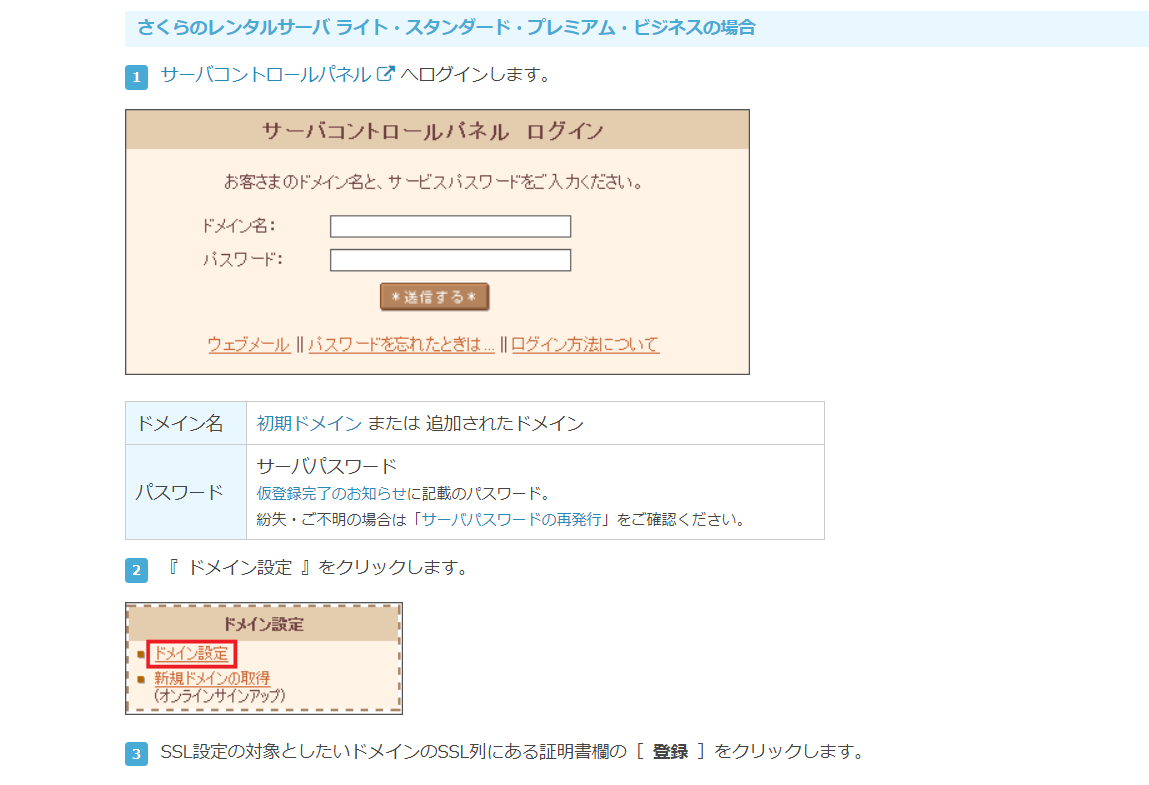Click the 新規ドメインの取得 link
Image resolution: width=1149 pixels, height=785 pixels.
pos(212,678)
